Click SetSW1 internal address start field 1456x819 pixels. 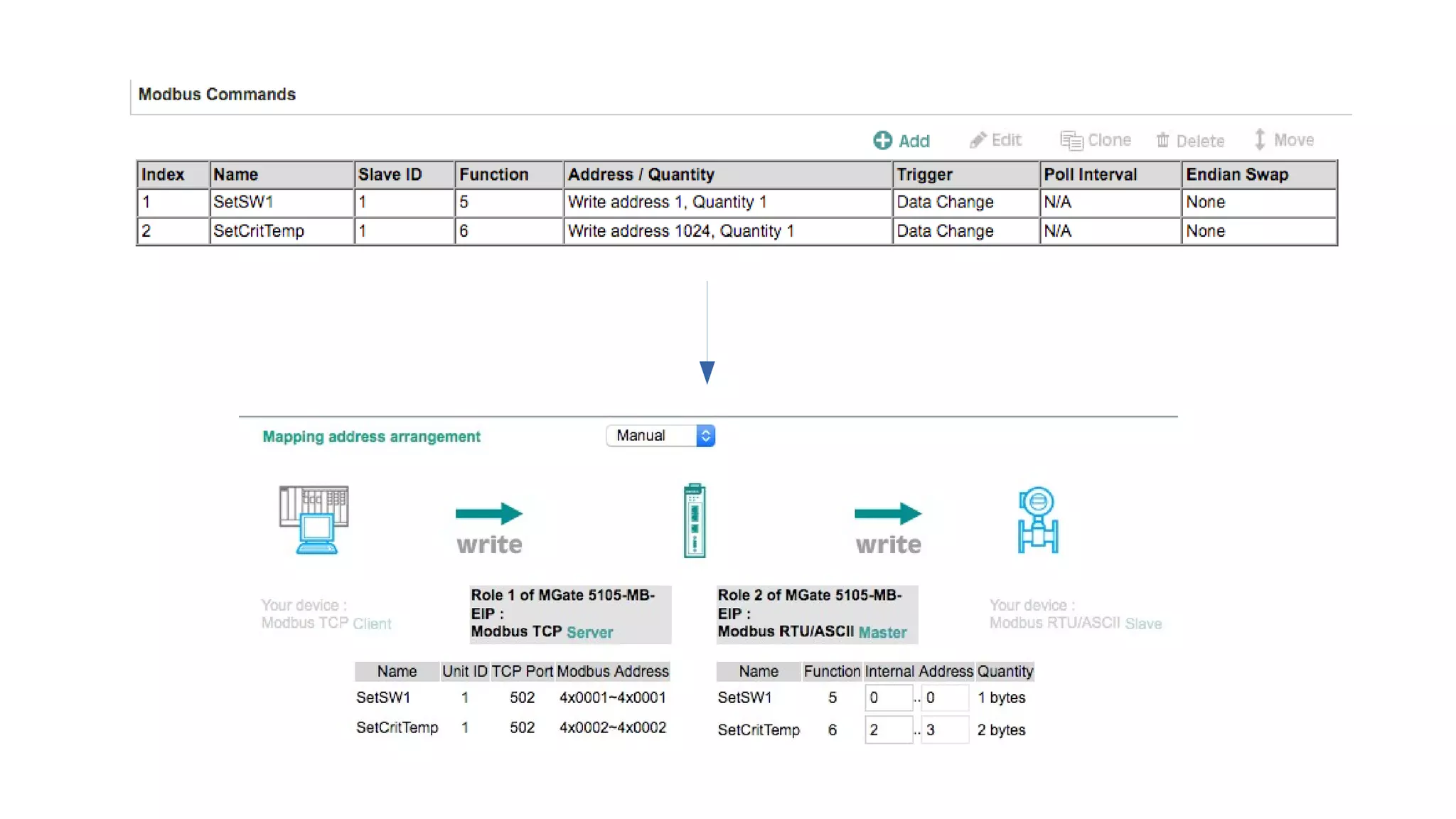tap(888, 697)
